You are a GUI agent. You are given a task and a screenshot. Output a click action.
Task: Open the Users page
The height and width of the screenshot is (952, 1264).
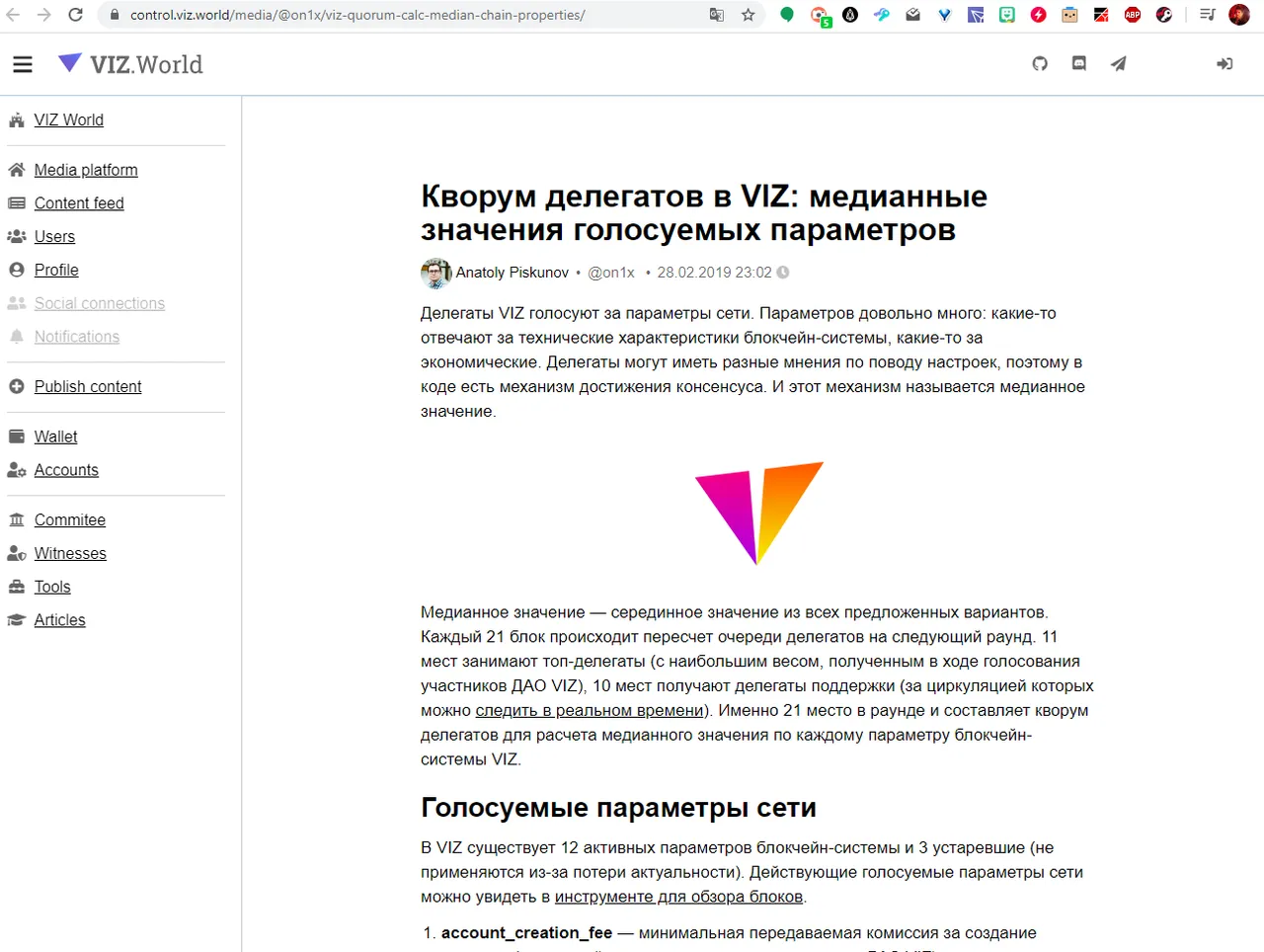tap(54, 237)
